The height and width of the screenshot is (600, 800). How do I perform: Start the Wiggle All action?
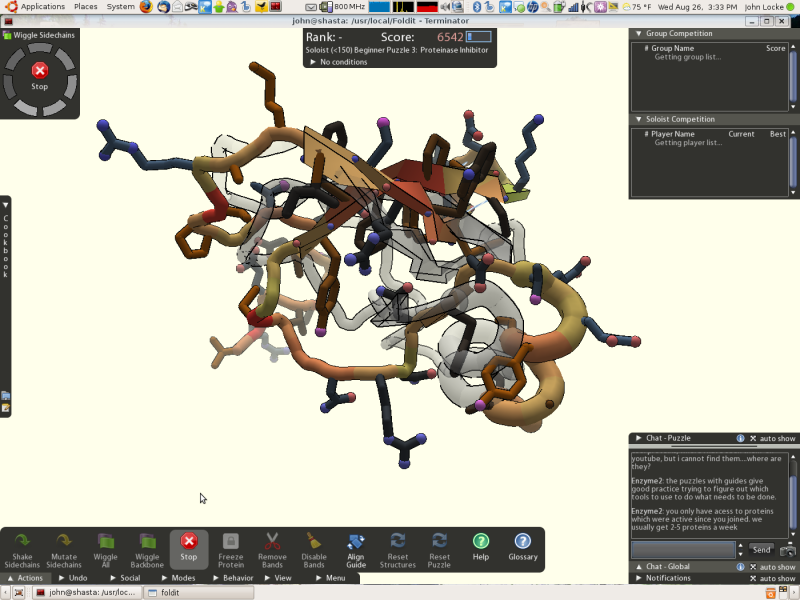pyautogui.click(x=106, y=550)
